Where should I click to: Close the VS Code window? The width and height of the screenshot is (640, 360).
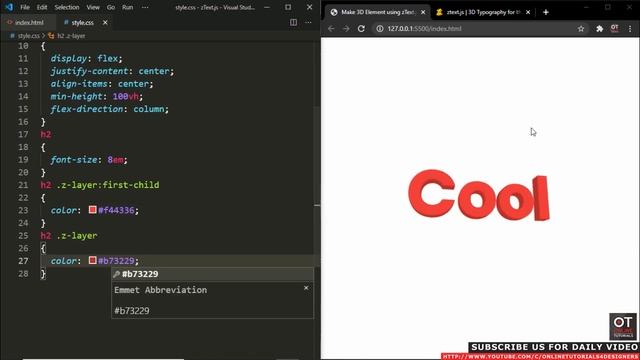click(309, 7)
